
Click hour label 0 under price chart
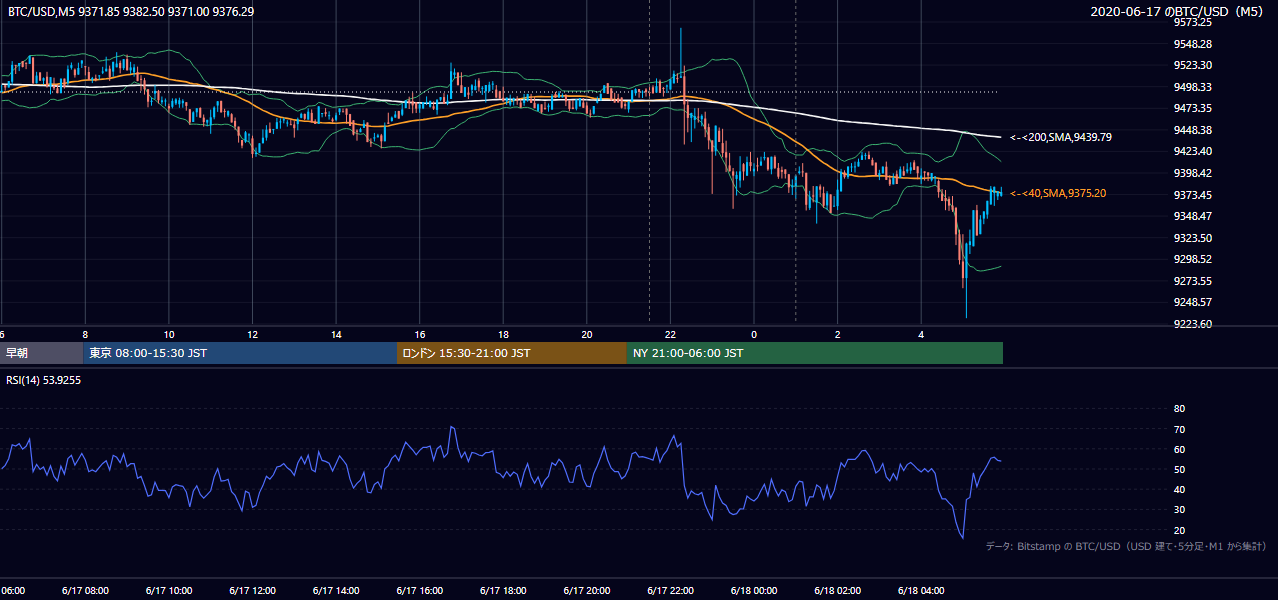tap(754, 335)
